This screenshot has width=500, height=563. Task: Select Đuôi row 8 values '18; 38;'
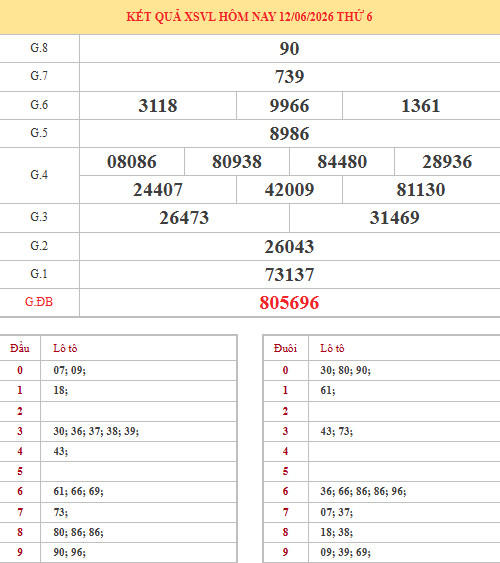[337, 532]
